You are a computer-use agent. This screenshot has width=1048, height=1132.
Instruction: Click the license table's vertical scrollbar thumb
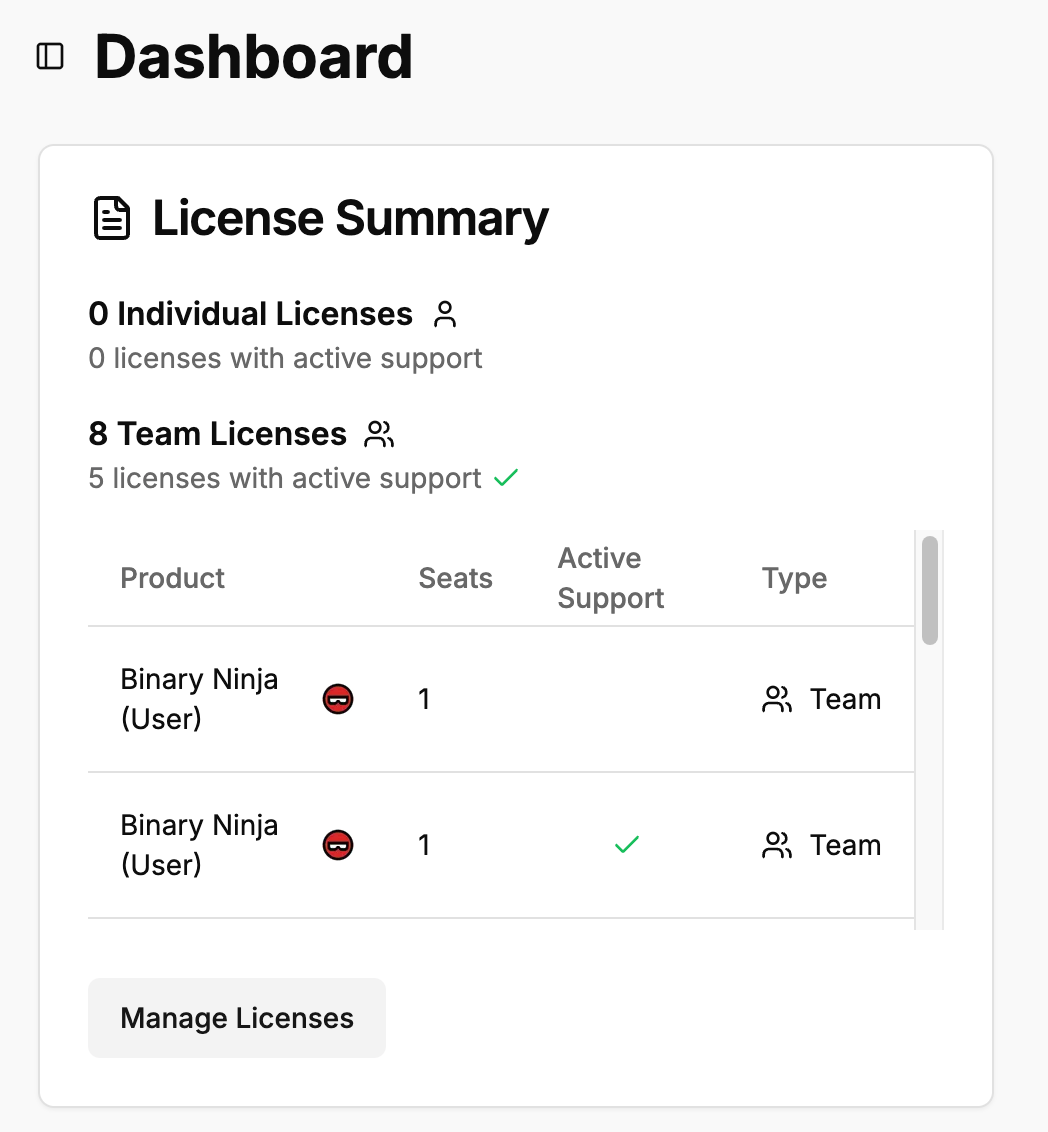point(930,590)
